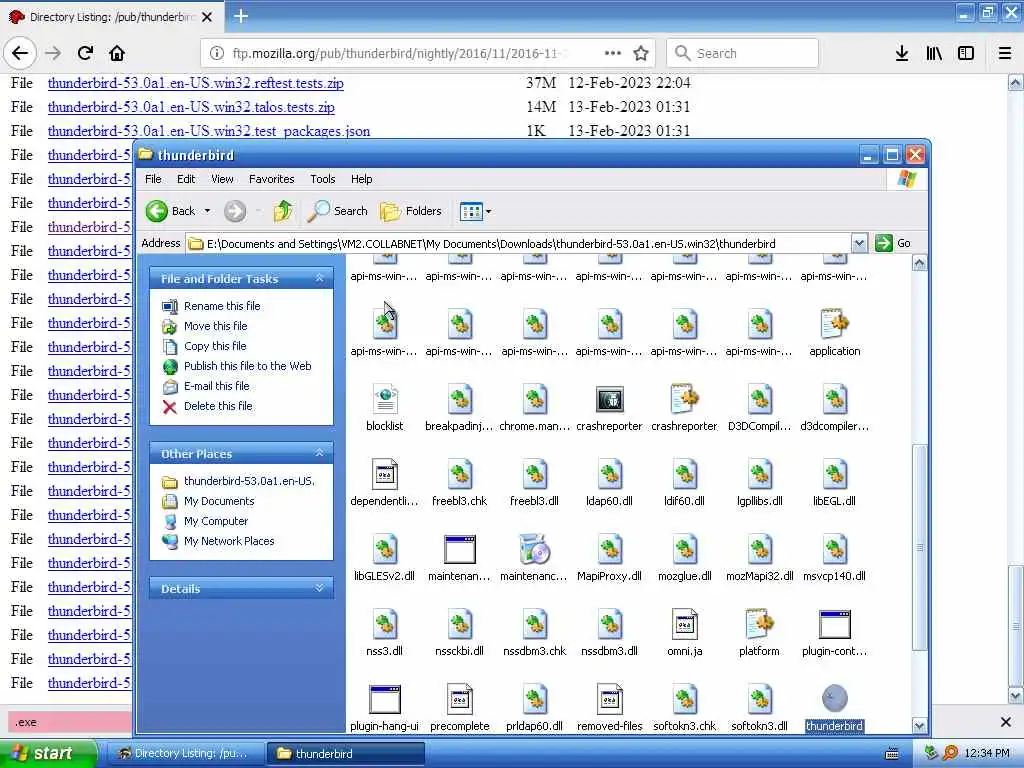Screen dimensions: 1024x768
Task: Click Explorer vertical scrollbar down arrow
Action: 919,726
